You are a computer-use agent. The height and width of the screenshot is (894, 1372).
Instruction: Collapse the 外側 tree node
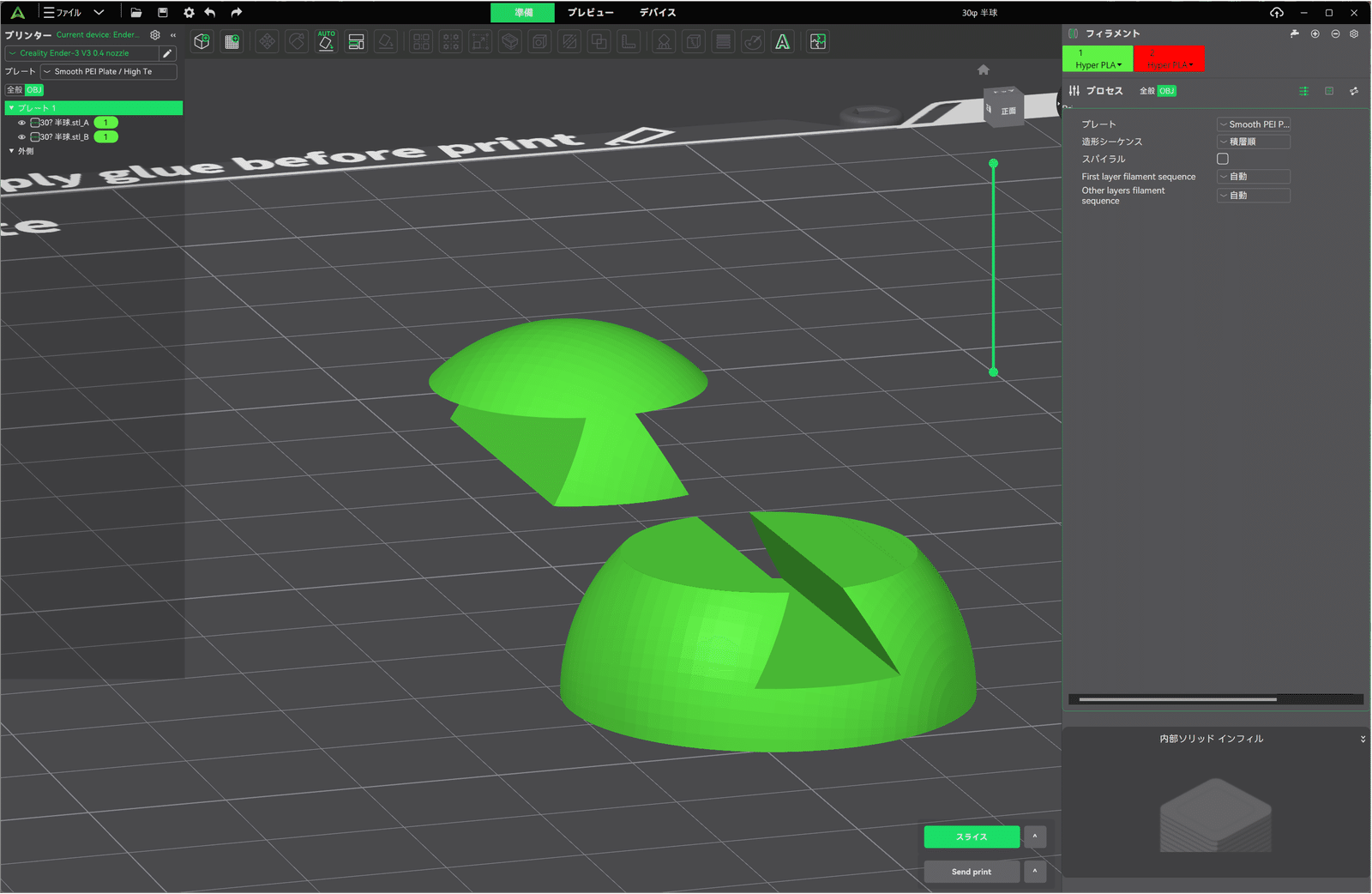coord(11,151)
